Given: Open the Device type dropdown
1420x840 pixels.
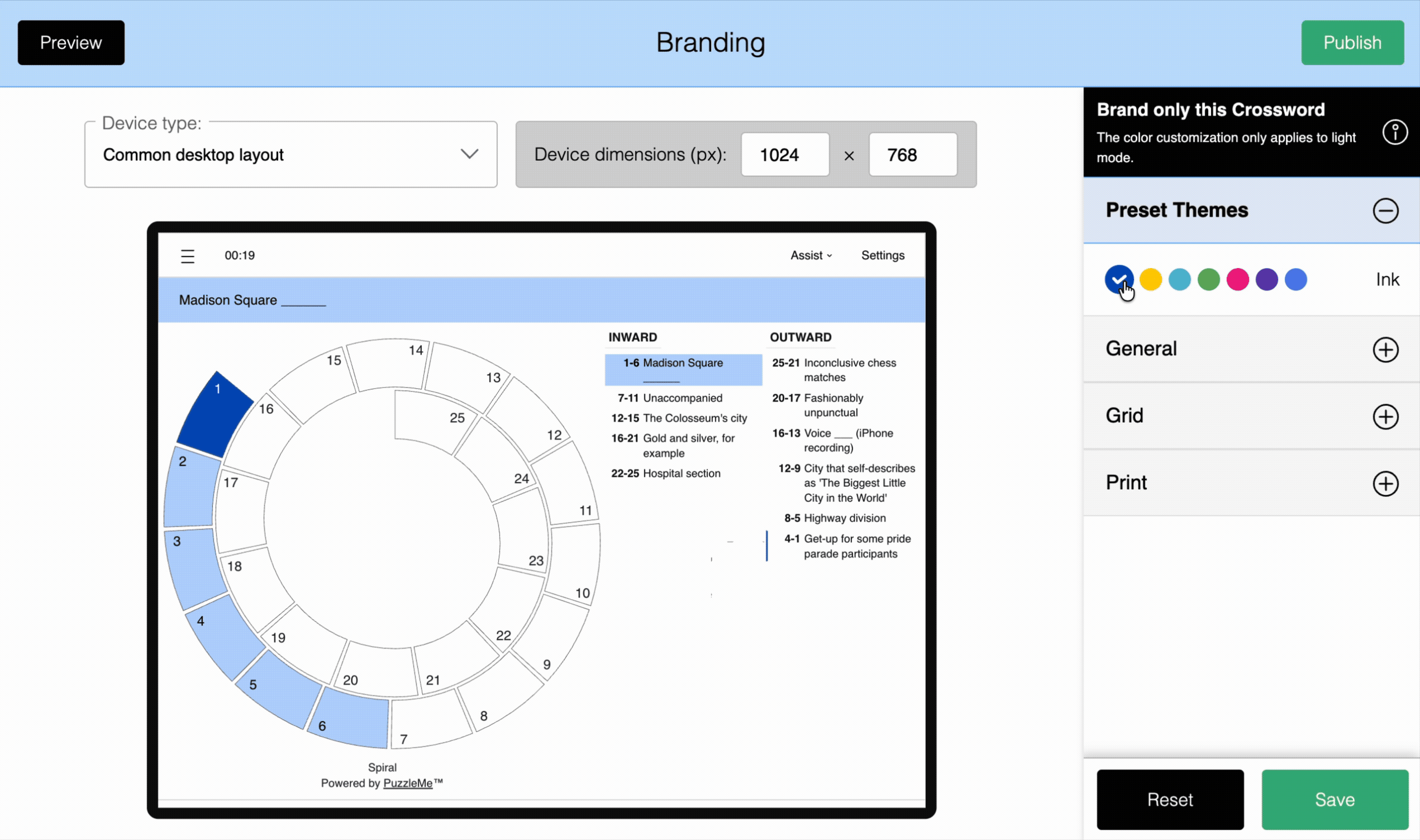Looking at the screenshot, I should click(x=291, y=155).
